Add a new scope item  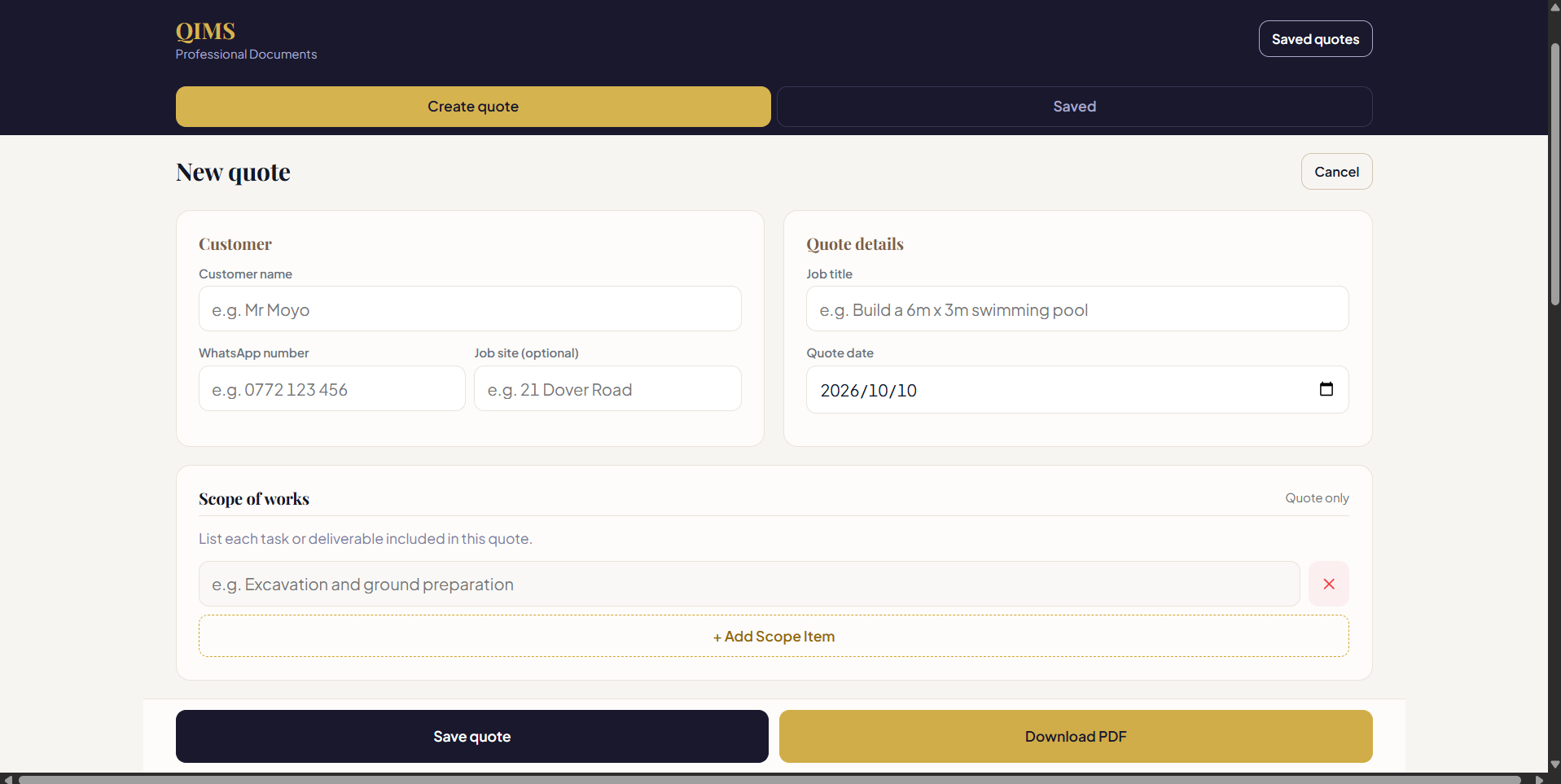click(774, 637)
